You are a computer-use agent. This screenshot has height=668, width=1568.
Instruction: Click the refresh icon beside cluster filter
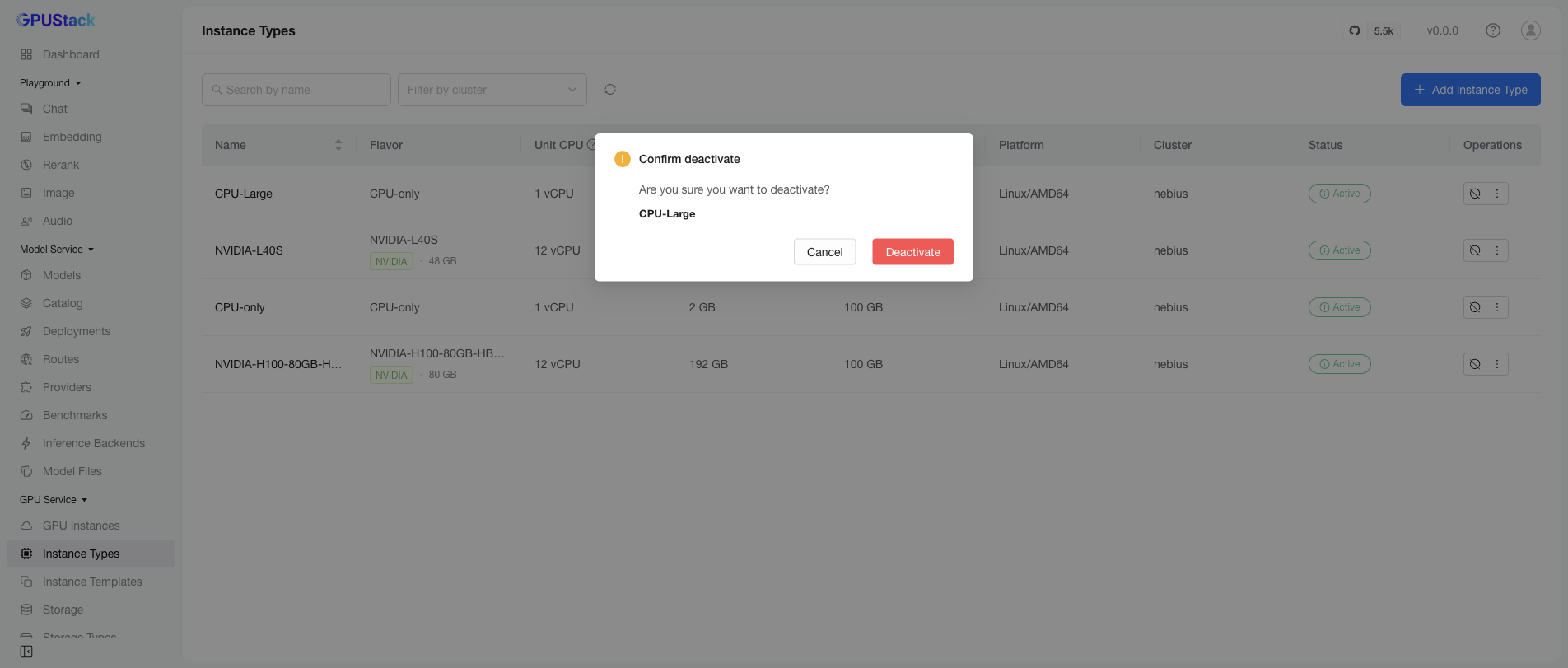610,90
